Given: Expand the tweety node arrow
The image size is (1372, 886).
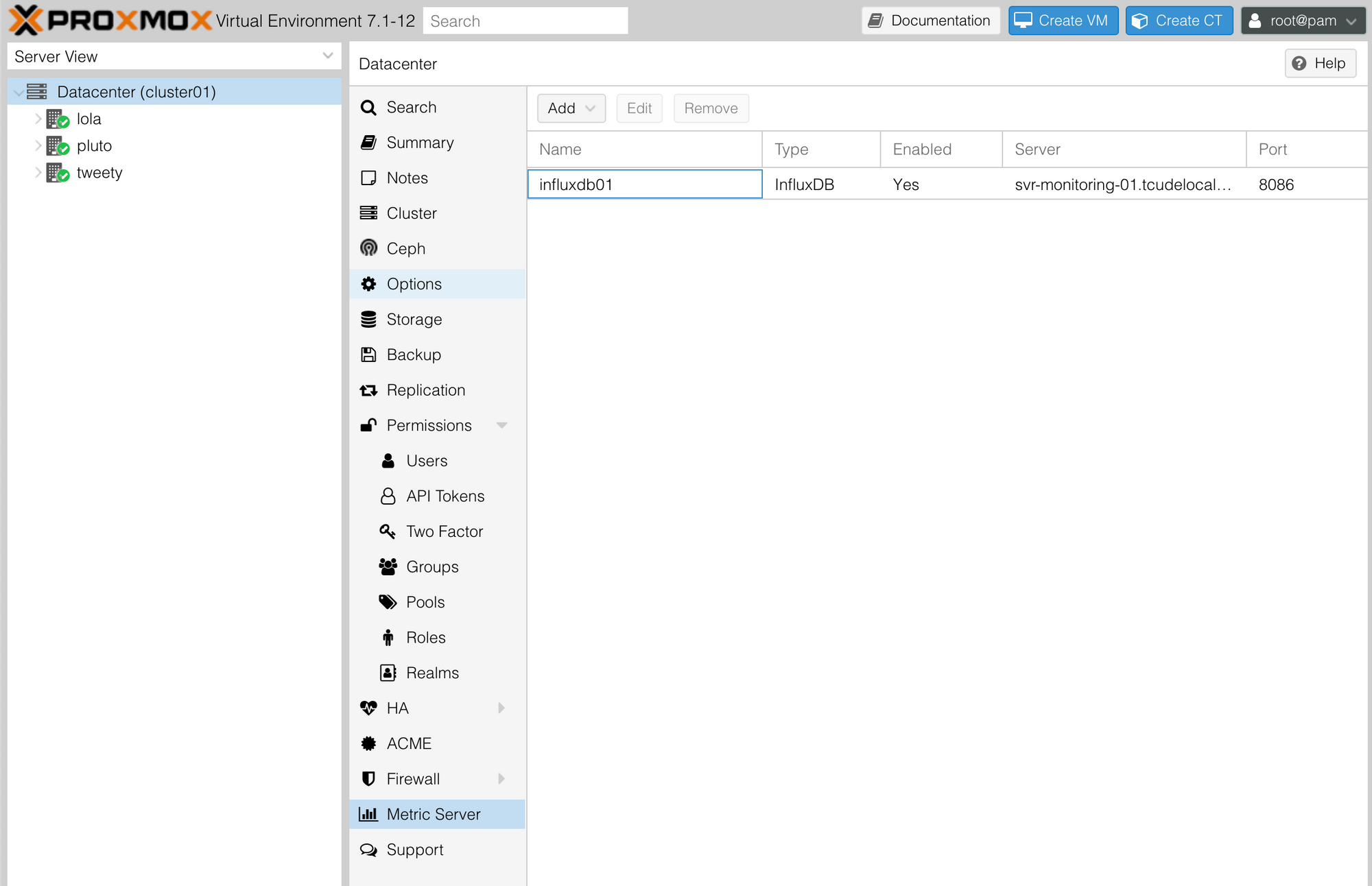Looking at the screenshot, I should [38, 172].
